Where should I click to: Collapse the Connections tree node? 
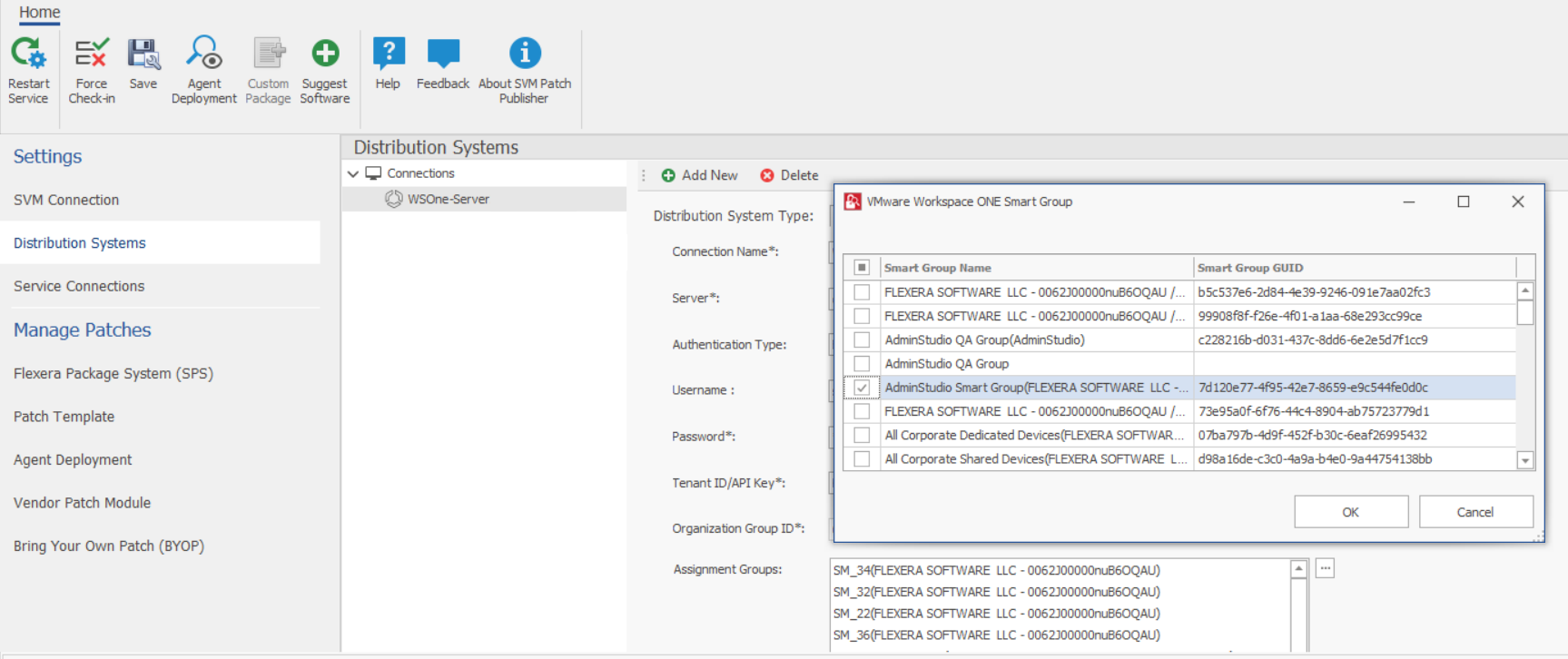(x=353, y=173)
